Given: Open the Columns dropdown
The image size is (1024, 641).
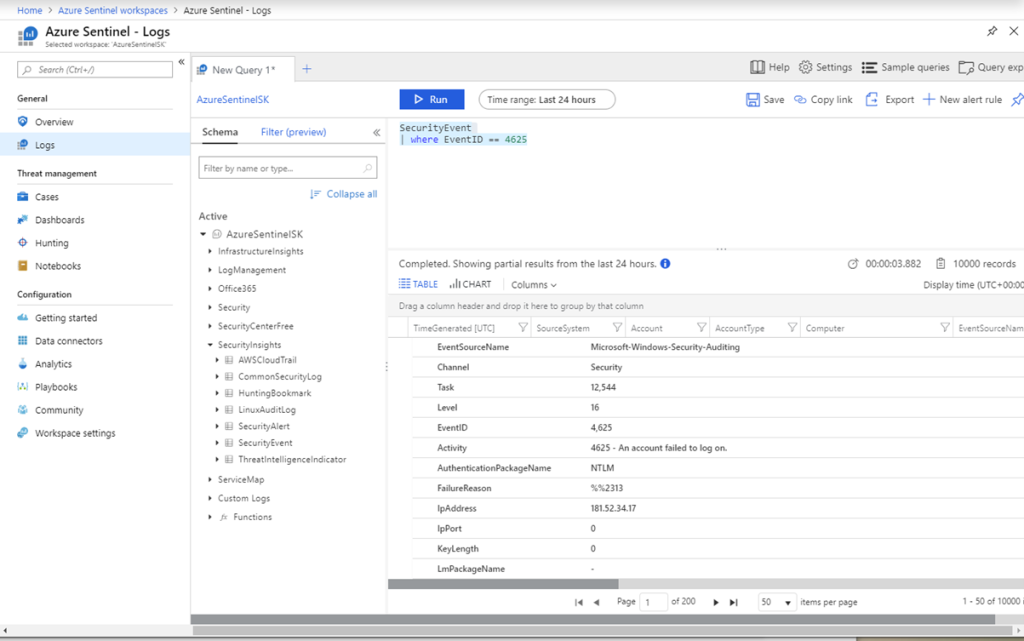Looking at the screenshot, I should coord(534,285).
